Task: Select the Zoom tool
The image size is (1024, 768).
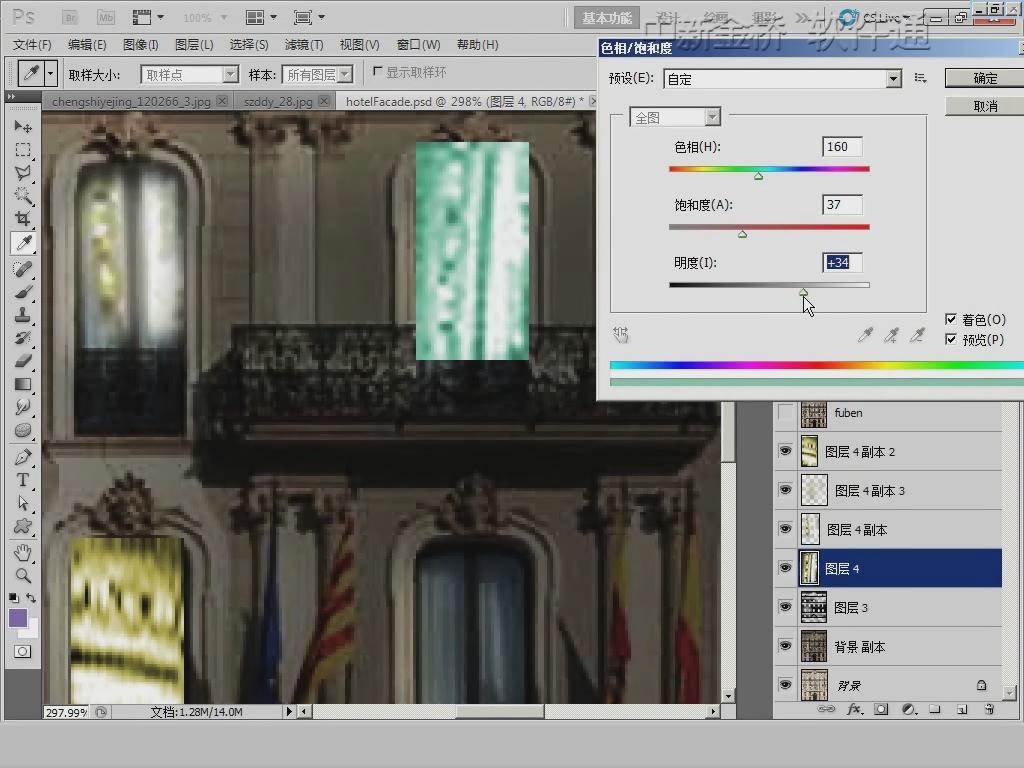Action: pos(23,575)
